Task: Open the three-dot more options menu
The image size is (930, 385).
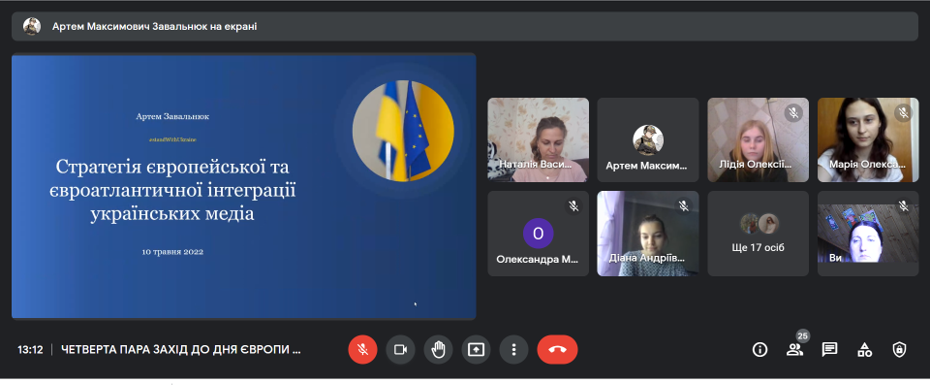Action: click(514, 350)
